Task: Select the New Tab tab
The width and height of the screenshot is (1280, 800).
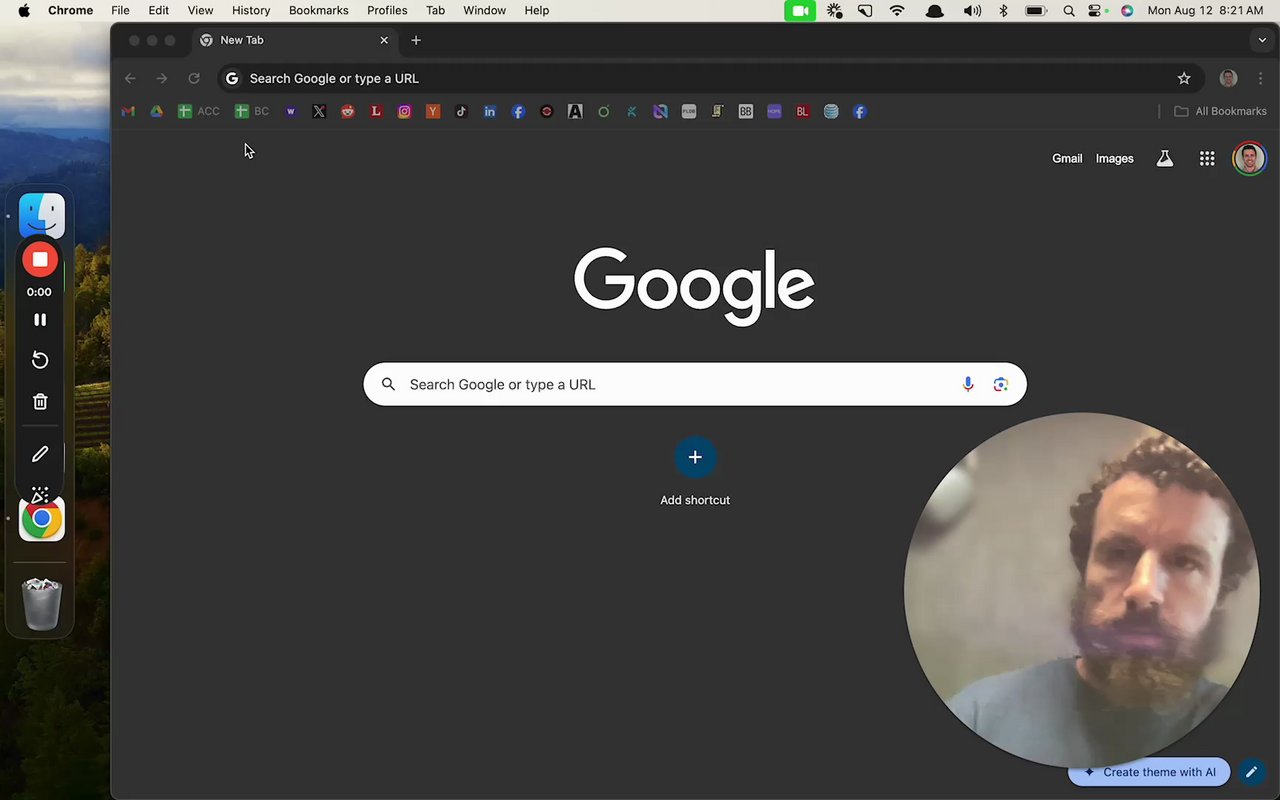Action: pyautogui.click(x=295, y=40)
